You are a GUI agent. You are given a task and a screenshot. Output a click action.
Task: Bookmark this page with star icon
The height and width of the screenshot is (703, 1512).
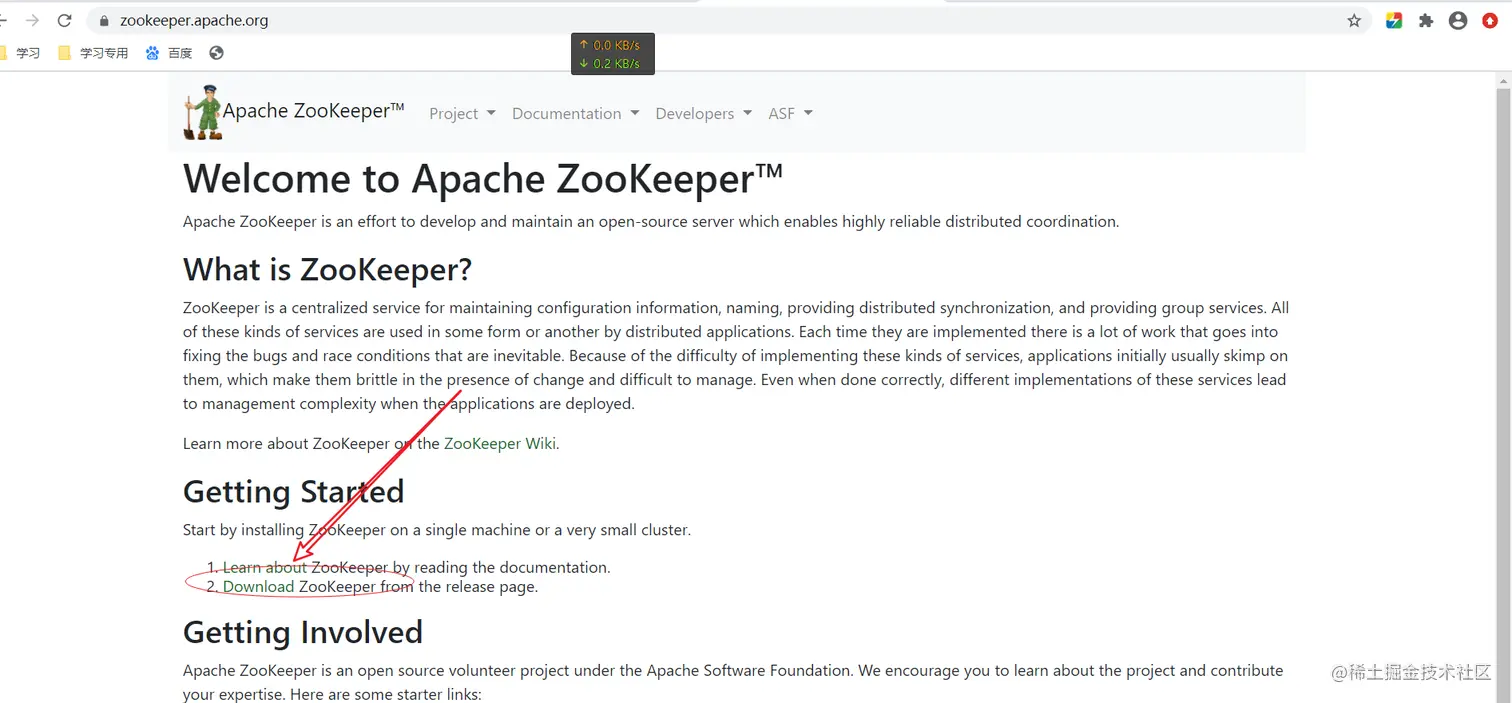point(1354,20)
